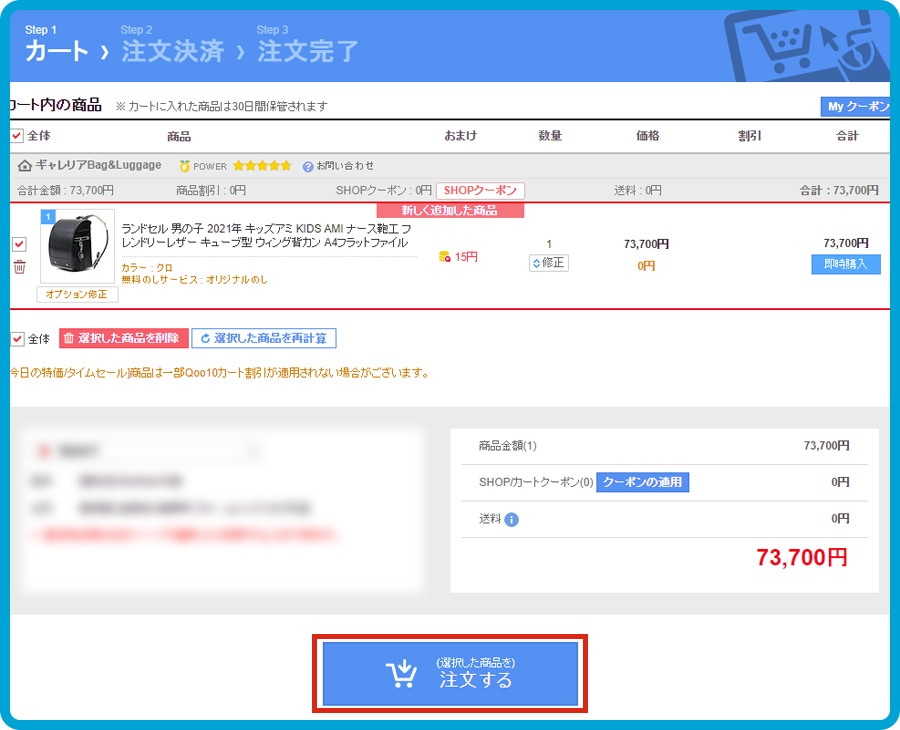Uncheck the top 全体 select-all checkbox
Viewport: 900px width, 730px height.
(x=17, y=136)
